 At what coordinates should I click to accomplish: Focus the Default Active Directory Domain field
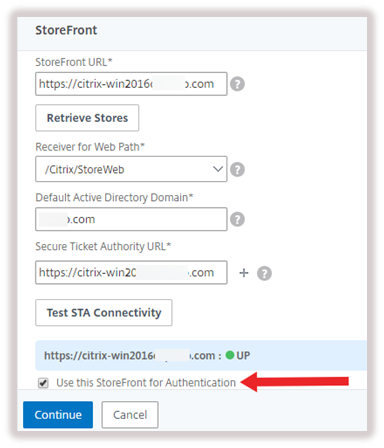coord(131,219)
